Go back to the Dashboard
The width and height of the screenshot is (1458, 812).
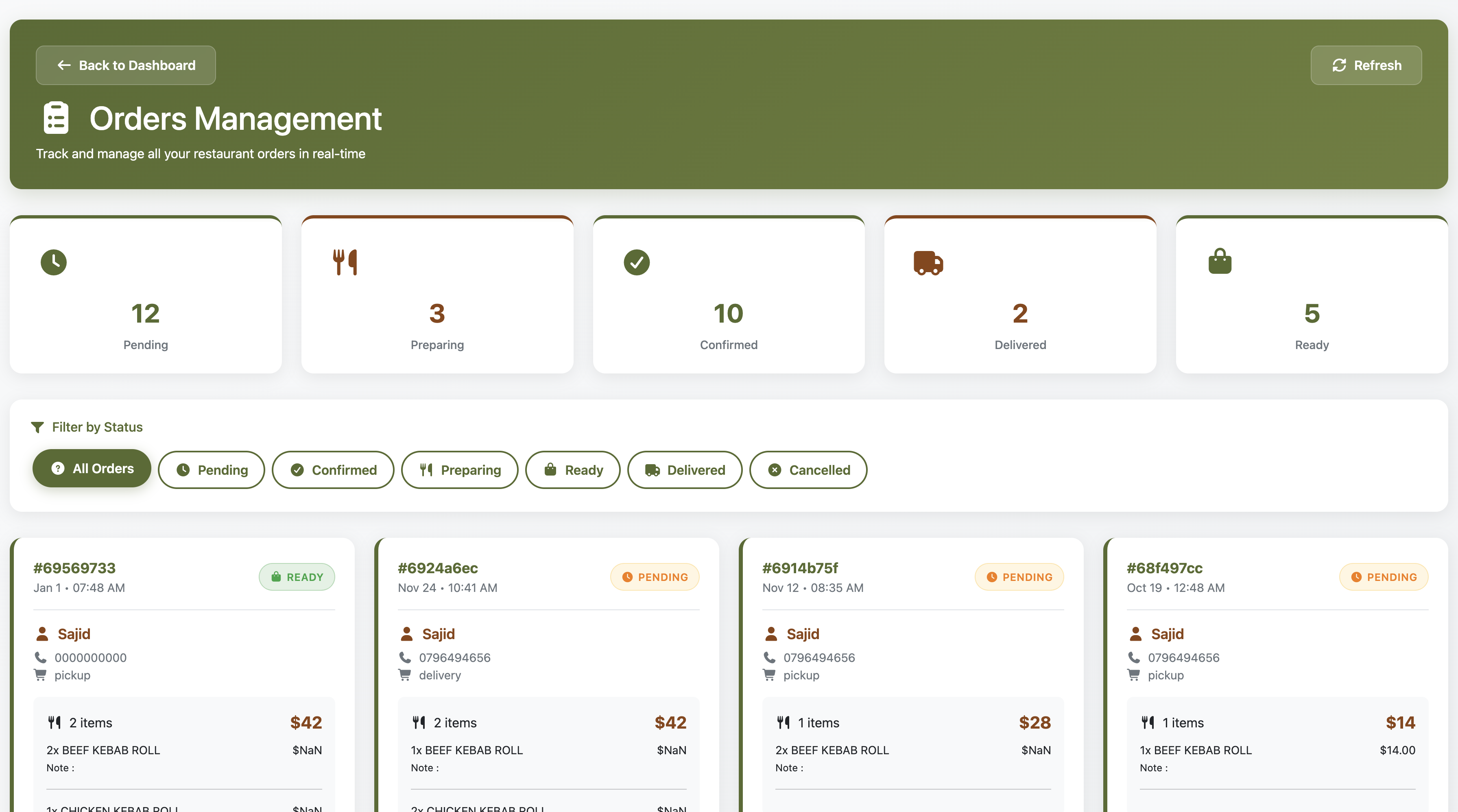pyautogui.click(x=126, y=65)
